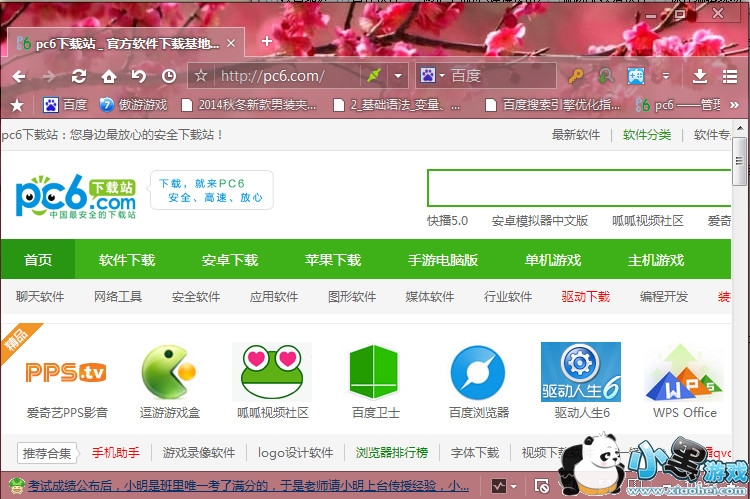This screenshot has width=750, height=499.
Task: Open the browser main menu icon
Action: click(x=729, y=76)
